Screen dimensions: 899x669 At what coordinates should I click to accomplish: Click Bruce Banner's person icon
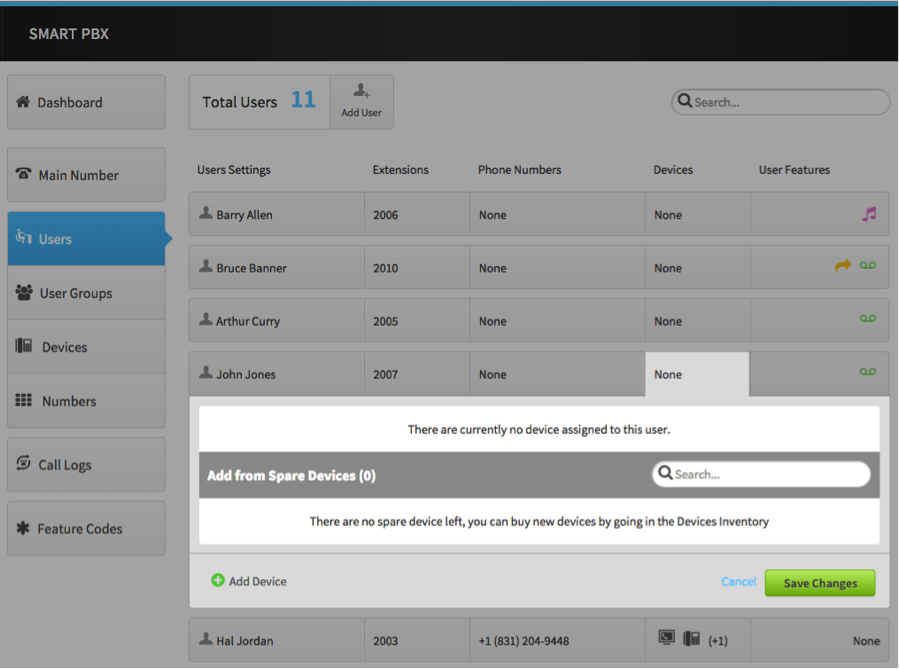[206, 266]
